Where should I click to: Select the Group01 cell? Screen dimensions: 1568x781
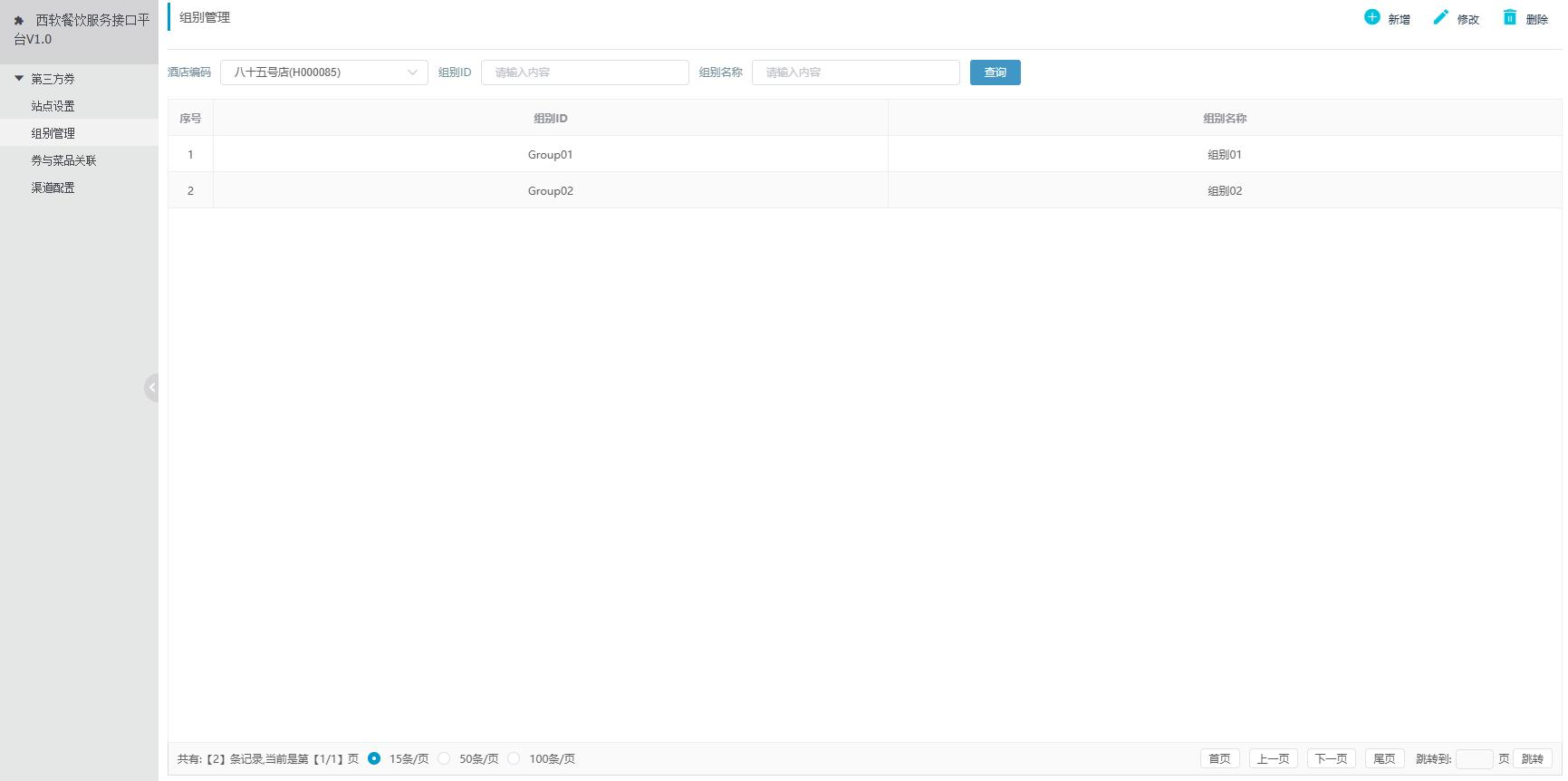pos(550,154)
